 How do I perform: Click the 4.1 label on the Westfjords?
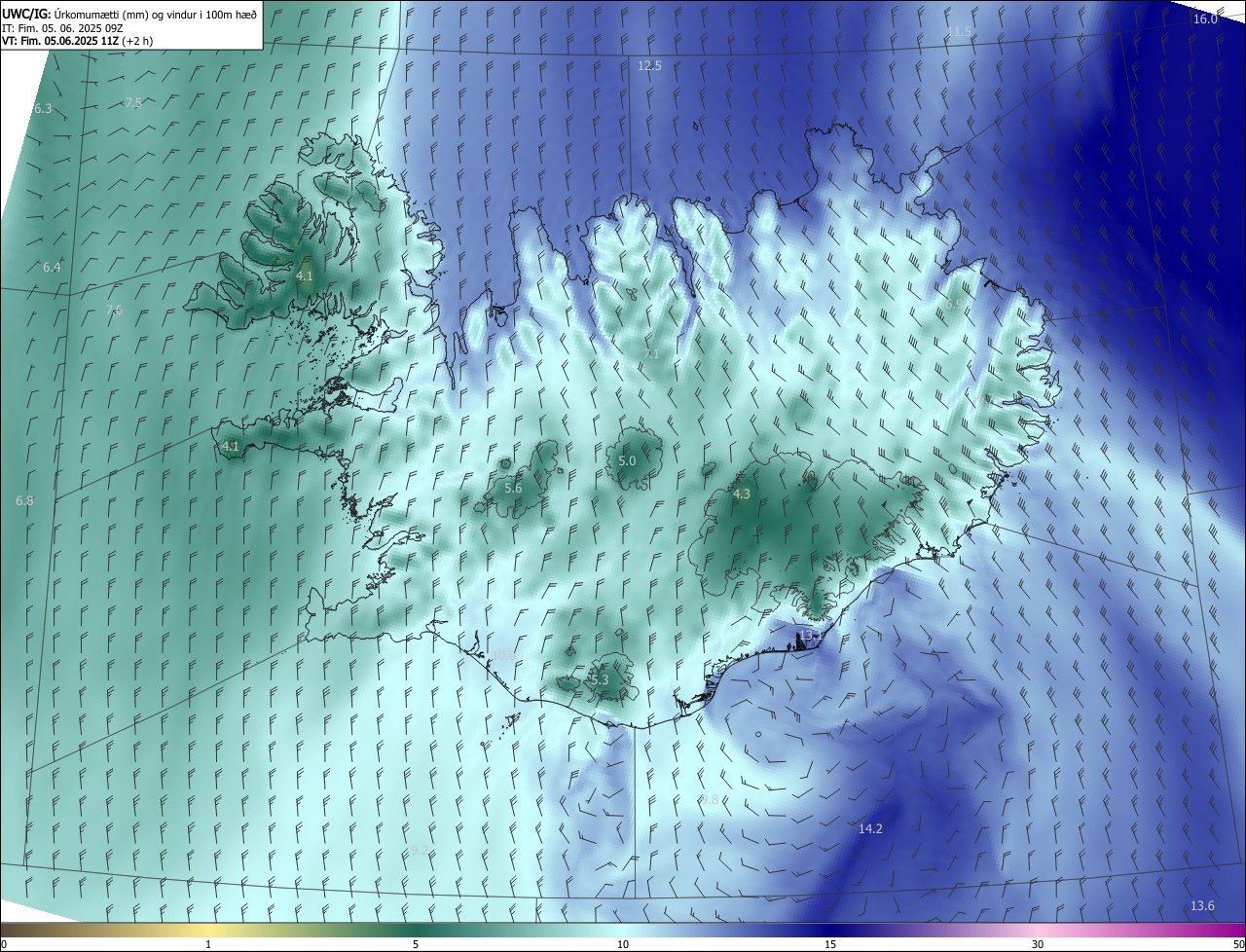[305, 276]
